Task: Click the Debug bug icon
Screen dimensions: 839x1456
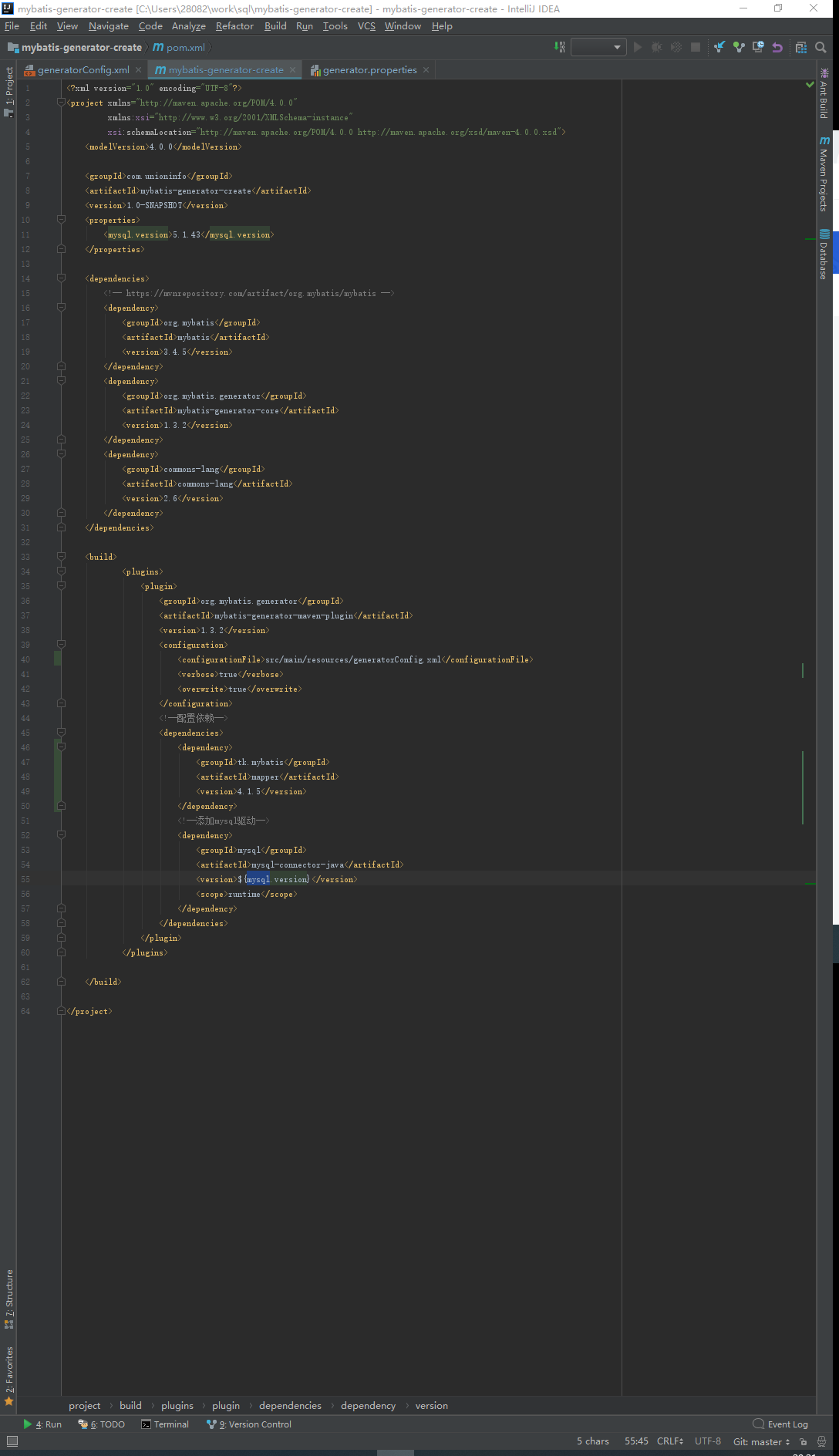Action: [657, 47]
